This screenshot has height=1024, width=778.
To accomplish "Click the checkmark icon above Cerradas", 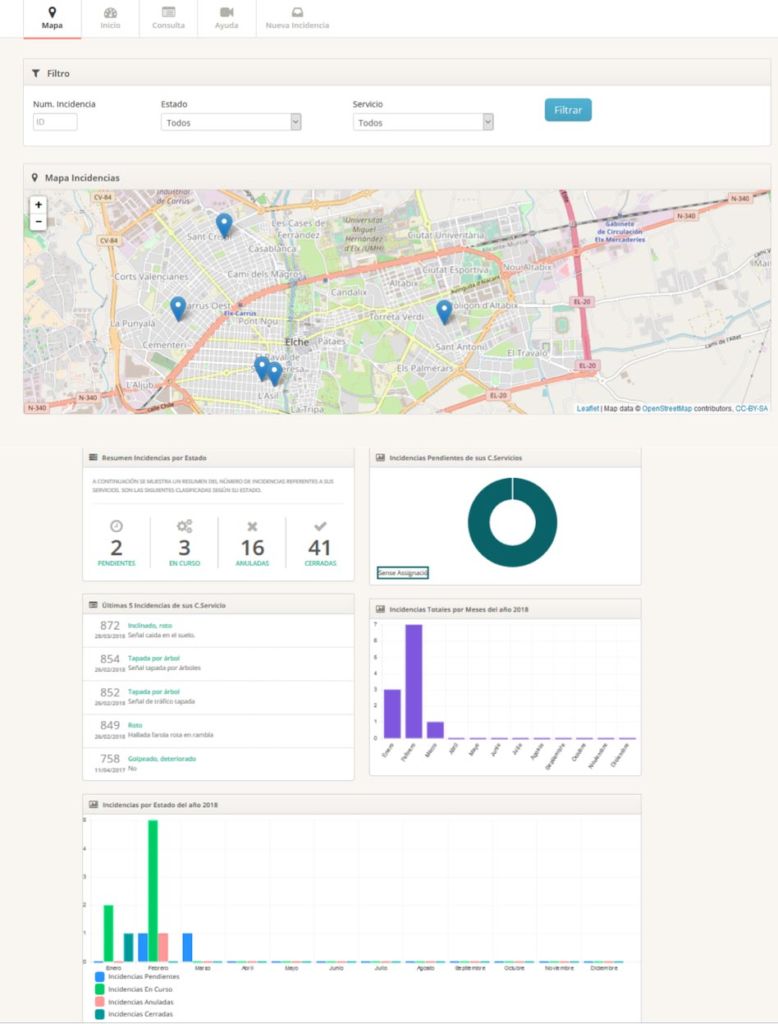I will coord(320,526).
